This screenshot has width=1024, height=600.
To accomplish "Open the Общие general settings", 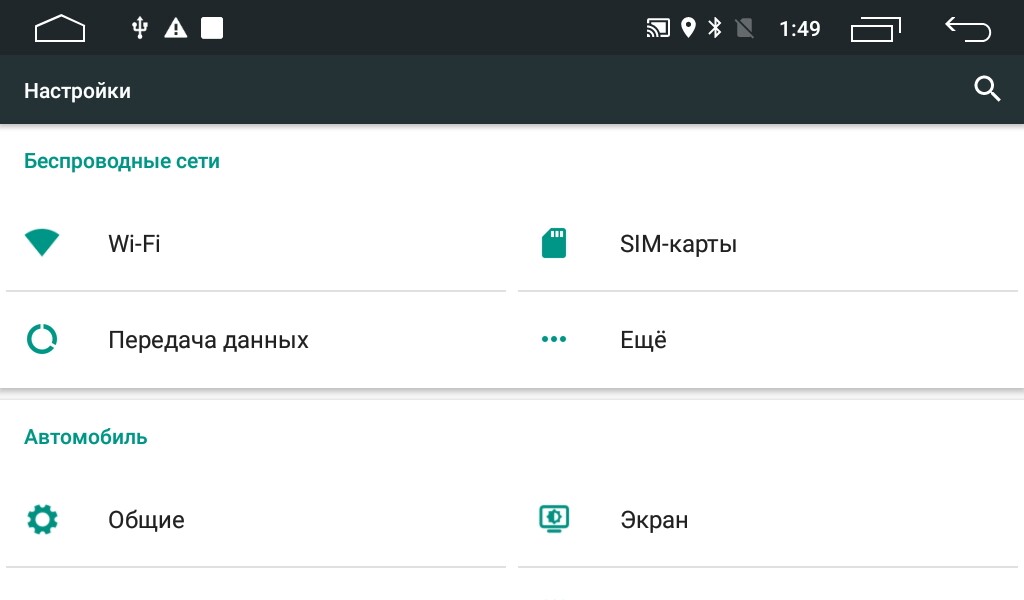I will tap(256, 520).
